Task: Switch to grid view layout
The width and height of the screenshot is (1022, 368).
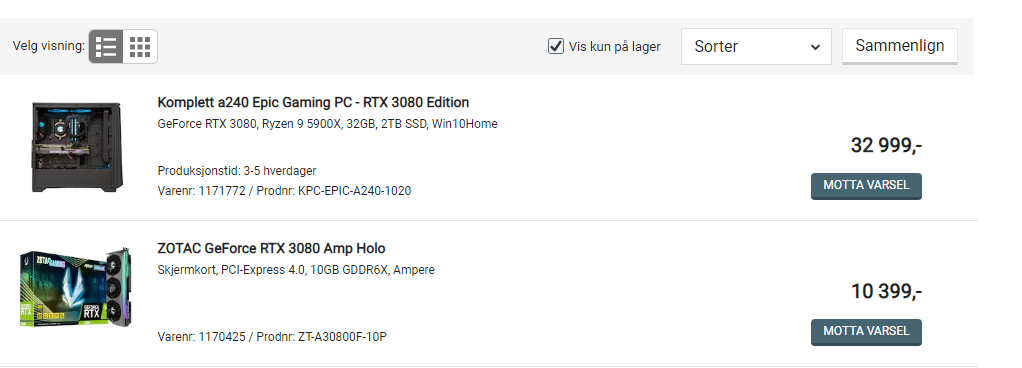Action: (x=140, y=46)
